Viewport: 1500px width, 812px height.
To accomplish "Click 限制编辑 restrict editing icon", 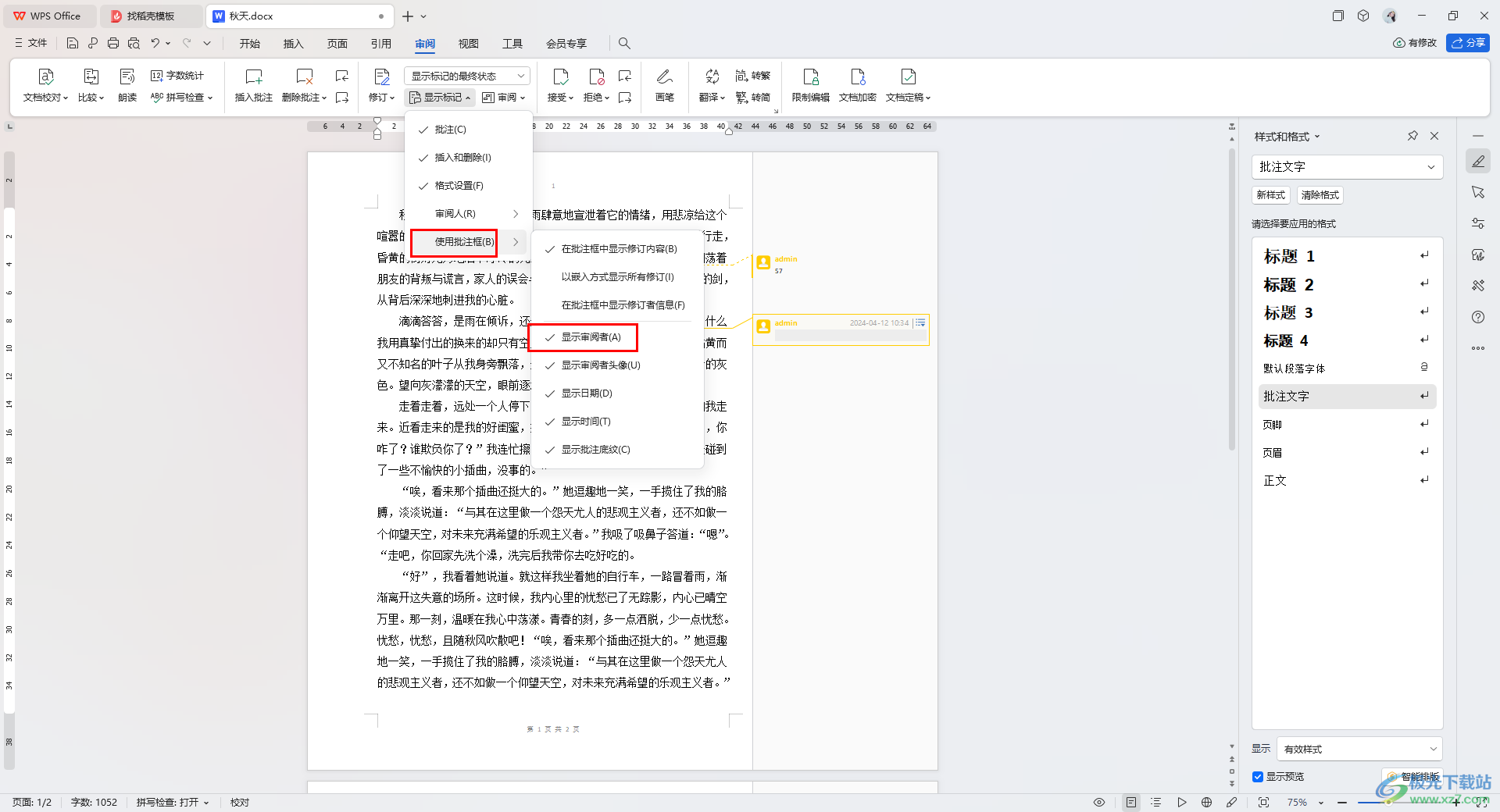I will tap(811, 77).
